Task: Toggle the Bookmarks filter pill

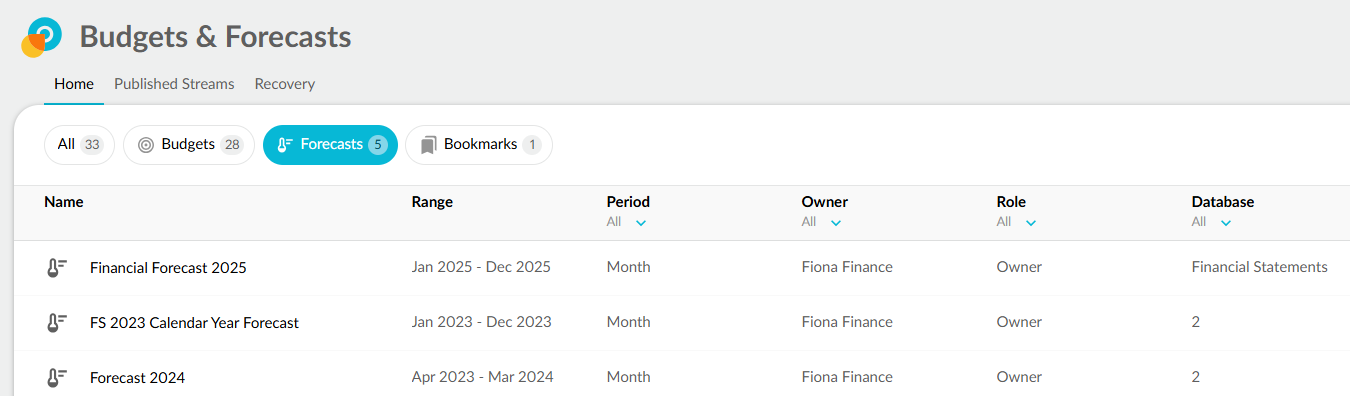Action: pyautogui.click(x=479, y=145)
